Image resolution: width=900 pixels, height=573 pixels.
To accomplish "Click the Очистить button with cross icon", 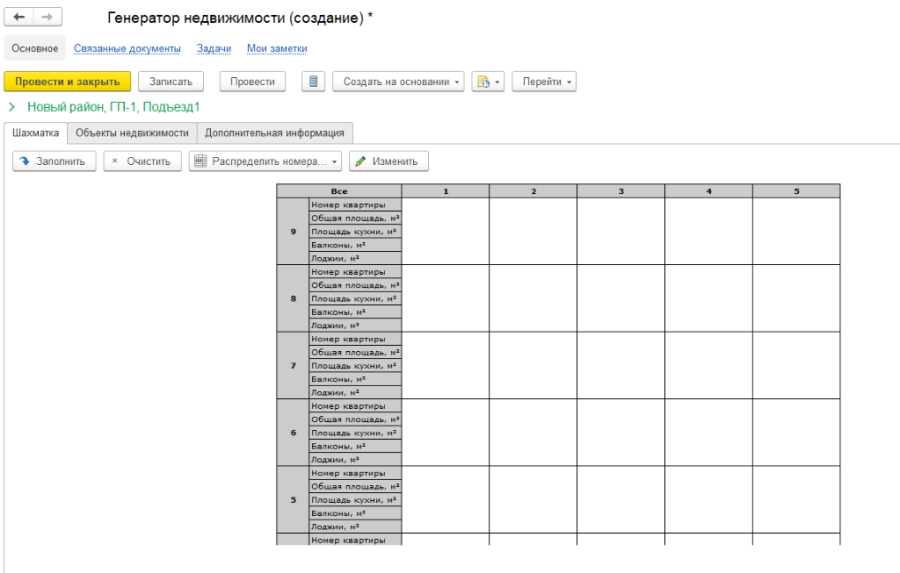I will pyautogui.click(x=142, y=161).
